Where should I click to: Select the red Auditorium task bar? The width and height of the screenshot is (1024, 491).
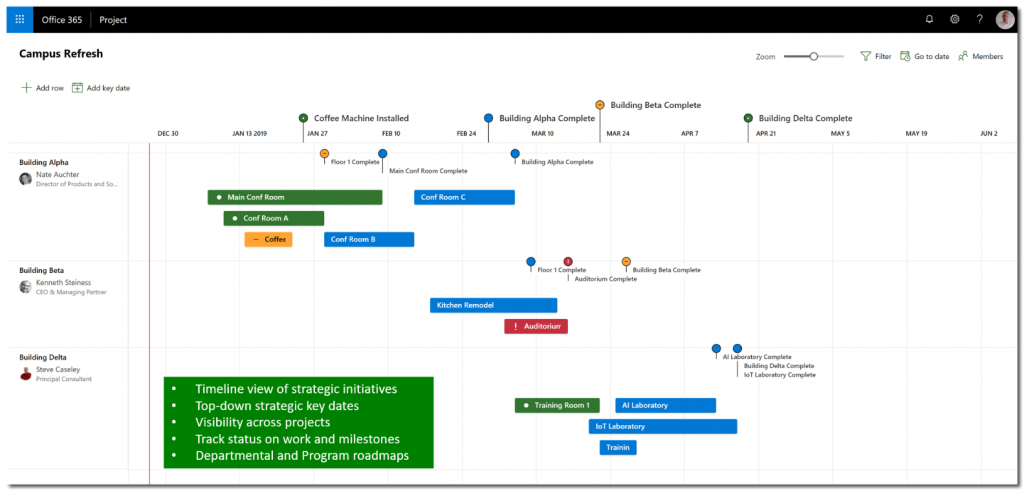(536, 326)
